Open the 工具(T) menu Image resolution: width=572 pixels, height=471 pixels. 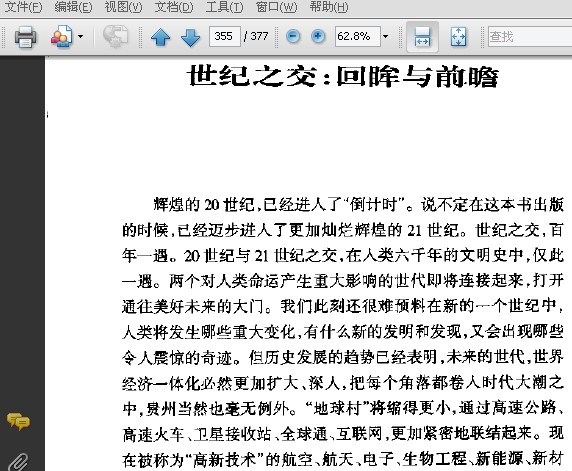tap(224, 7)
